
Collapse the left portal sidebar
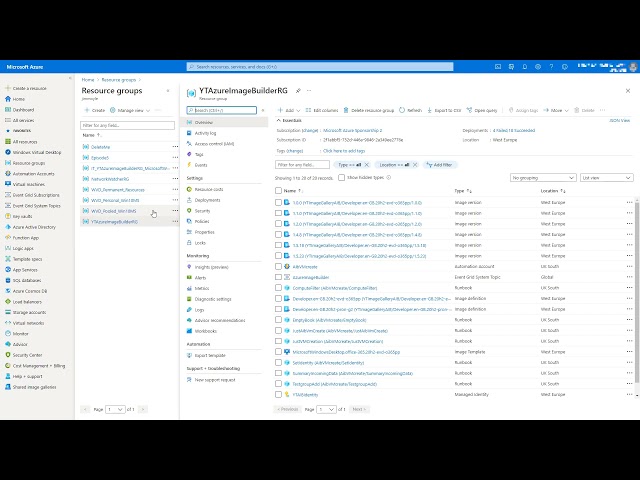click(70, 78)
